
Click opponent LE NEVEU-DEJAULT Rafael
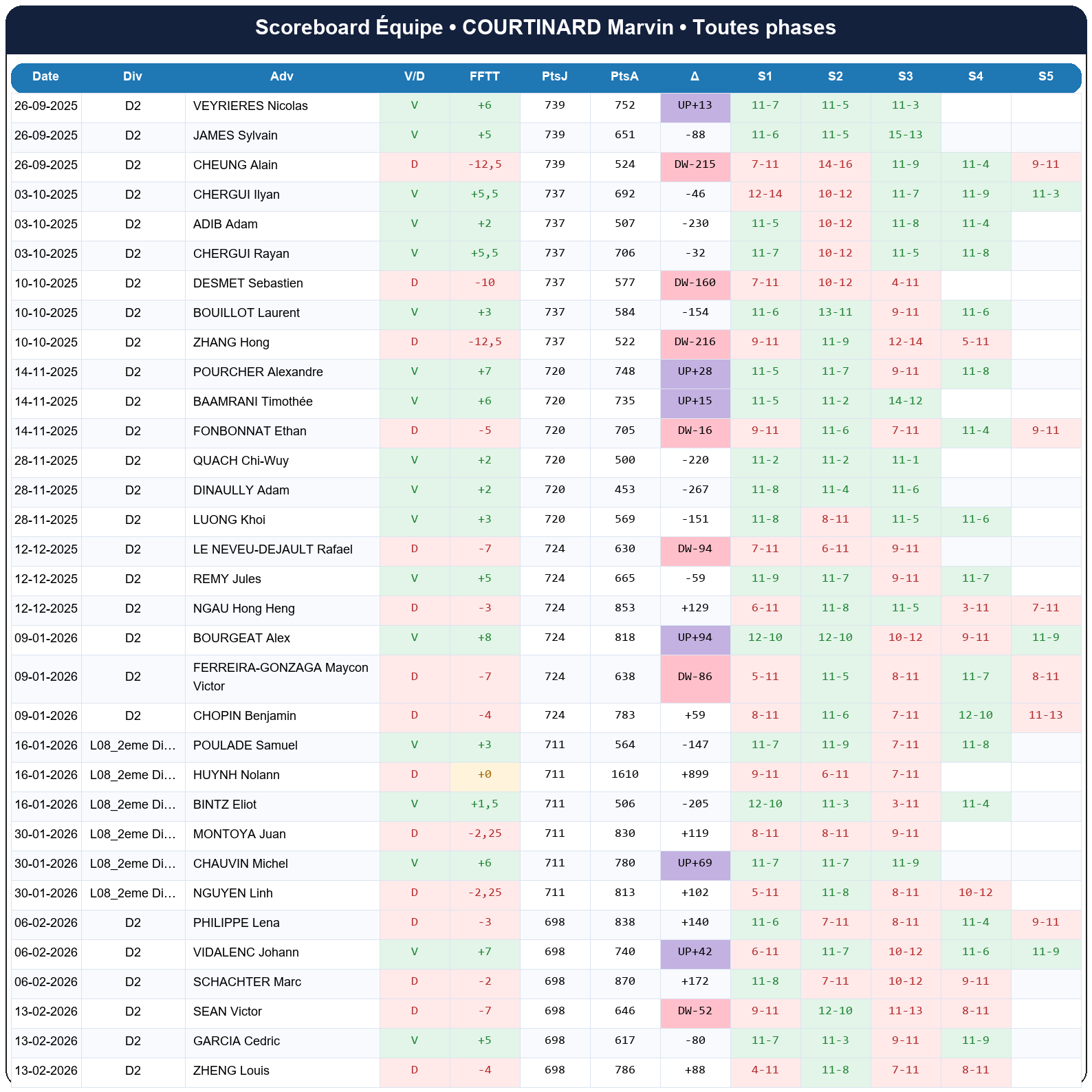pos(272,549)
